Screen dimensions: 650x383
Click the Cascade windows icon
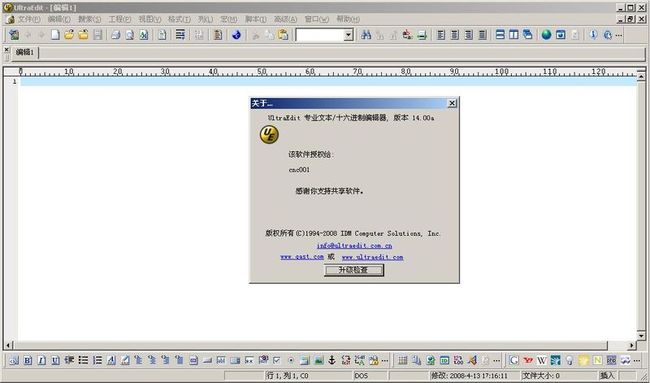pos(527,35)
